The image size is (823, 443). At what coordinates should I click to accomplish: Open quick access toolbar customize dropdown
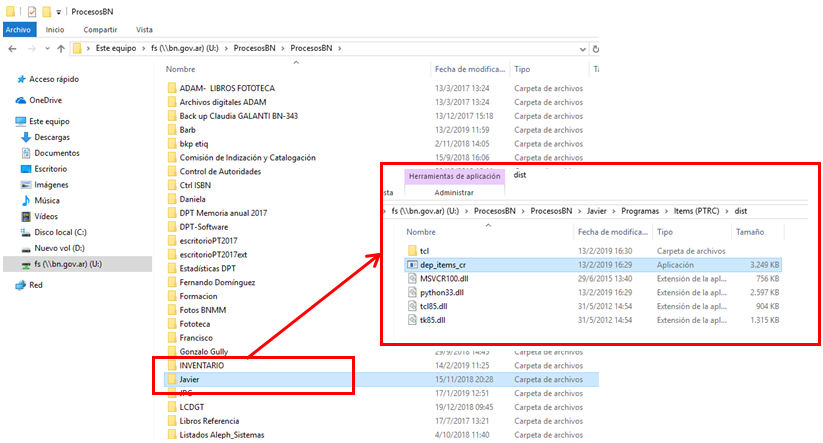pyautogui.click(x=58, y=12)
